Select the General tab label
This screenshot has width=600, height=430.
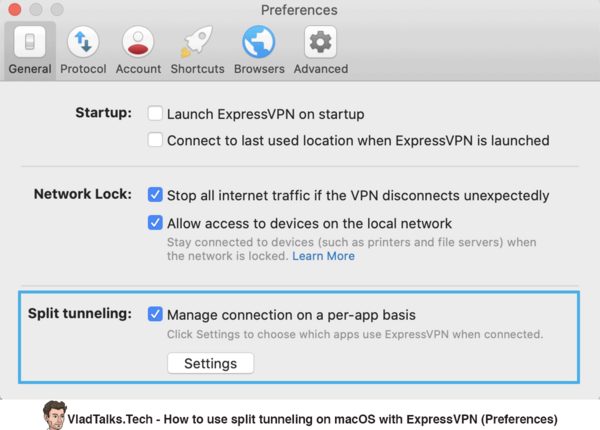click(30, 69)
